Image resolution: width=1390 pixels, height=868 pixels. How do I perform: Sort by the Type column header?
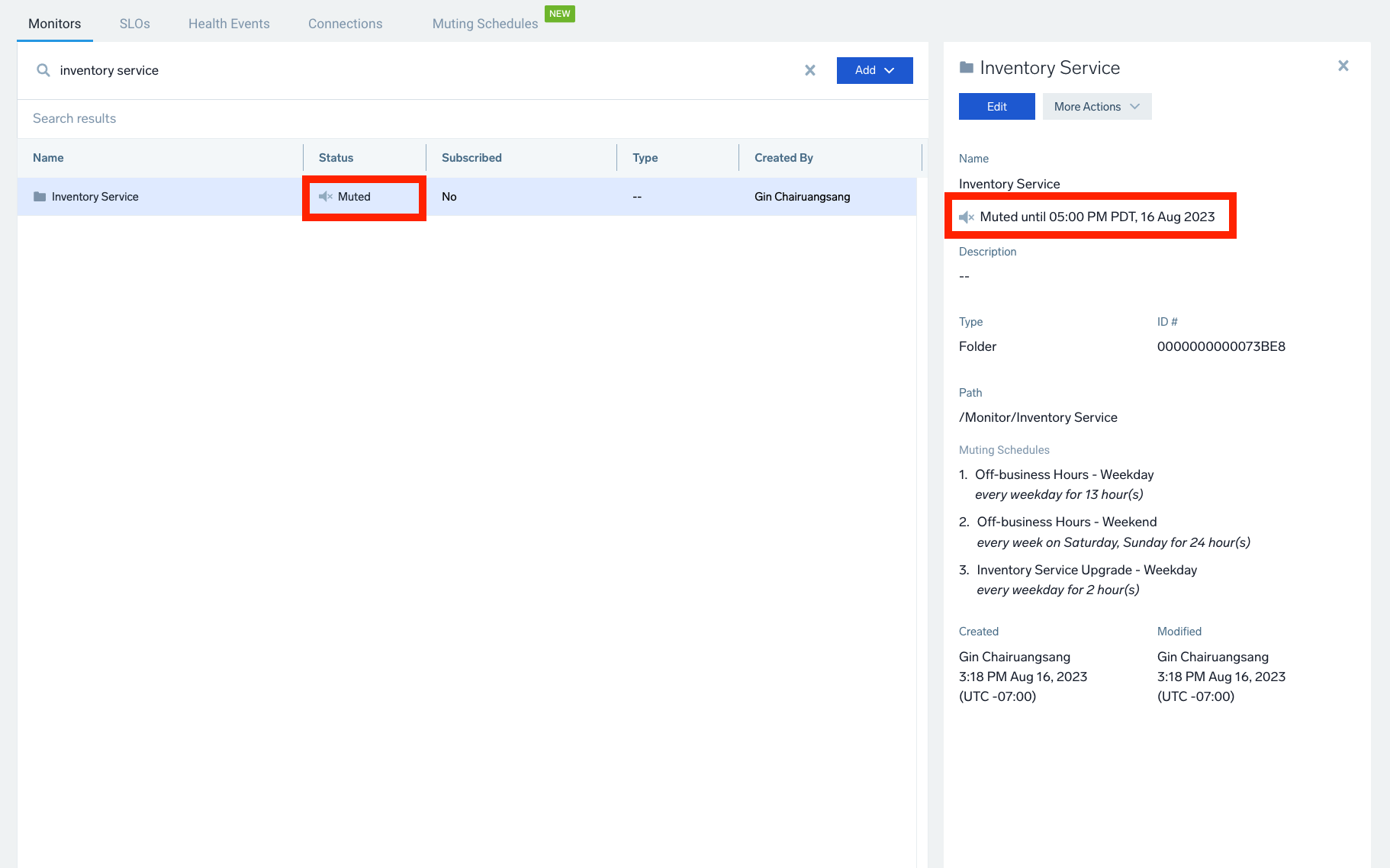(x=645, y=158)
